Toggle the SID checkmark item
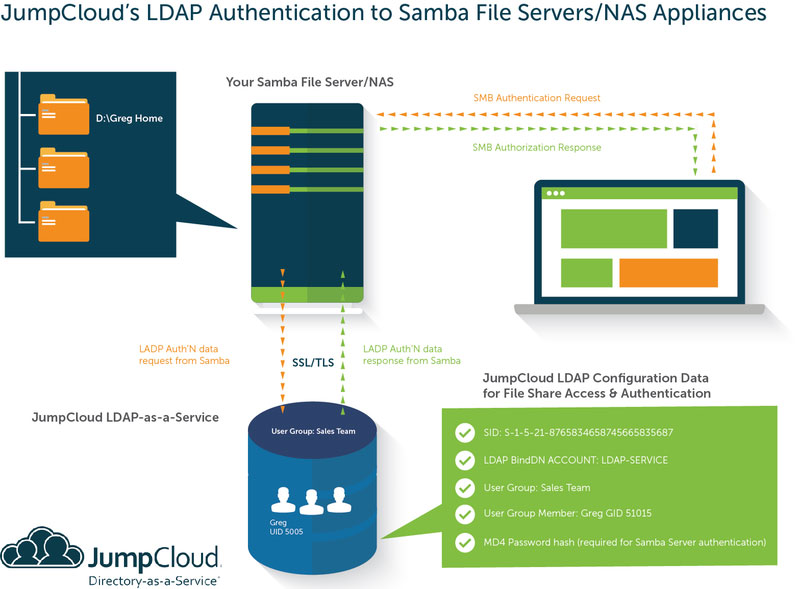The image size is (800, 589). tap(464, 433)
